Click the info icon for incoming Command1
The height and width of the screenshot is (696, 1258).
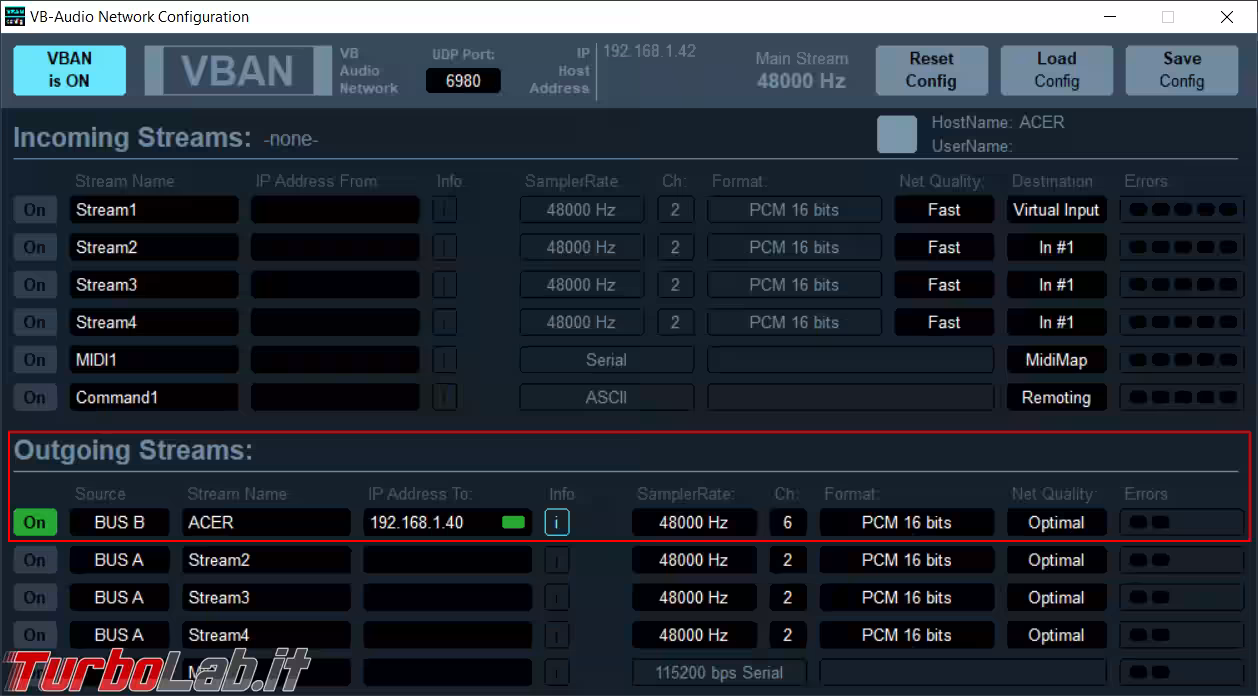(444, 397)
